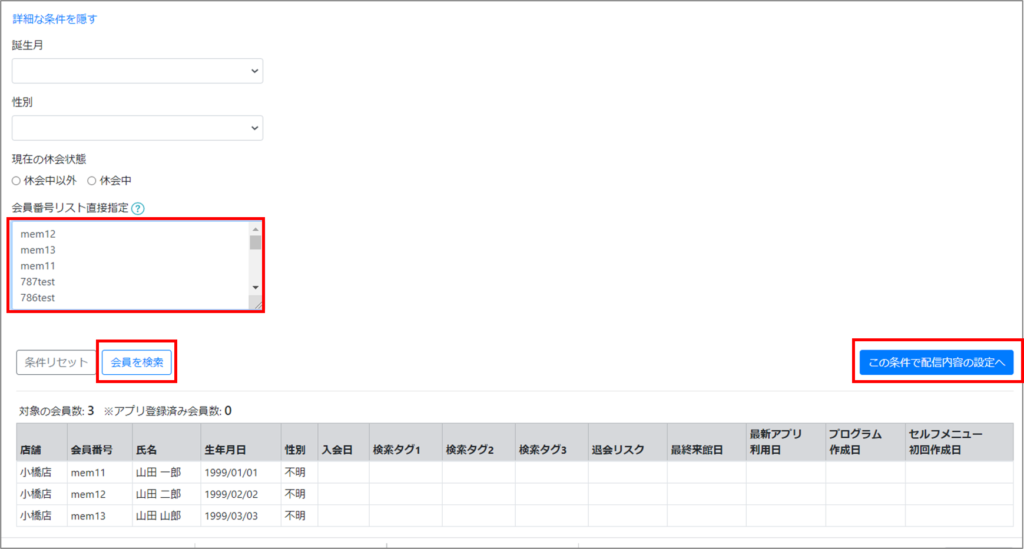Click the name 山田 山郎
Screen dimensions: 1024x549
pos(158,516)
